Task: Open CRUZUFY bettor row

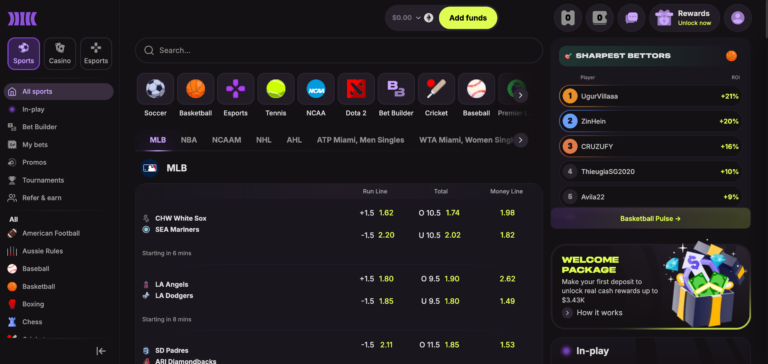Action: (x=650, y=146)
